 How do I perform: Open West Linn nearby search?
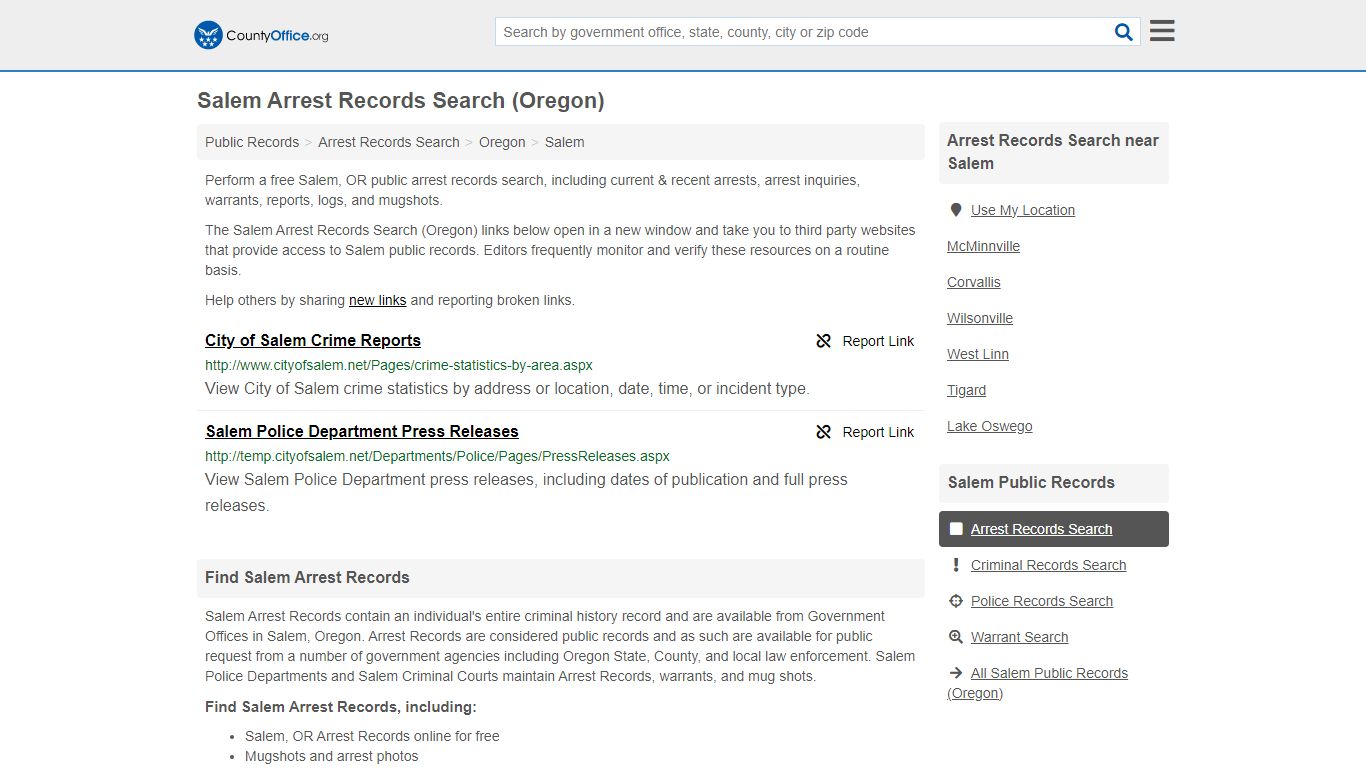click(x=978, y=354)
